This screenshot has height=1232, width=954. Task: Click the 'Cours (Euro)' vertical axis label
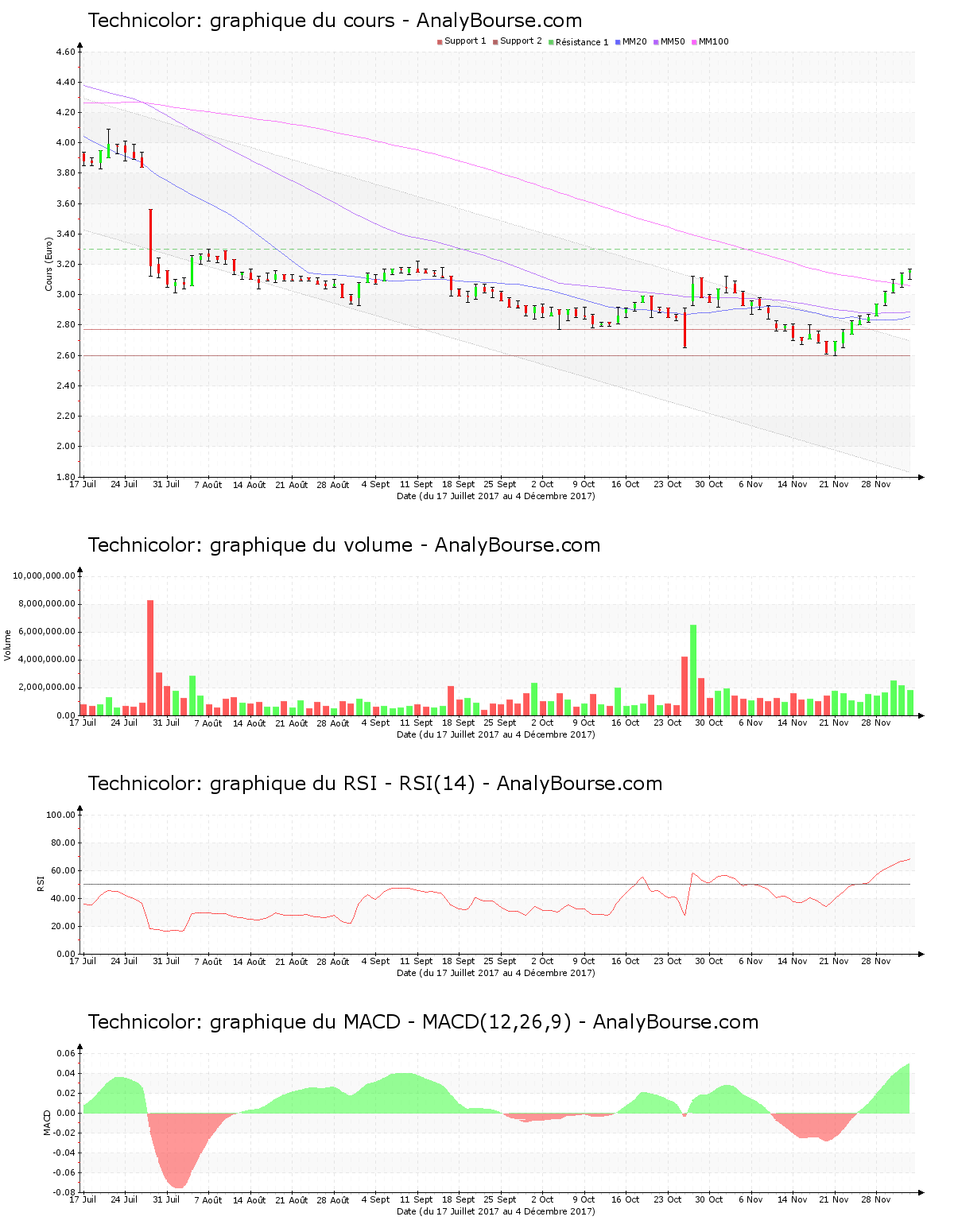point(48,264)
